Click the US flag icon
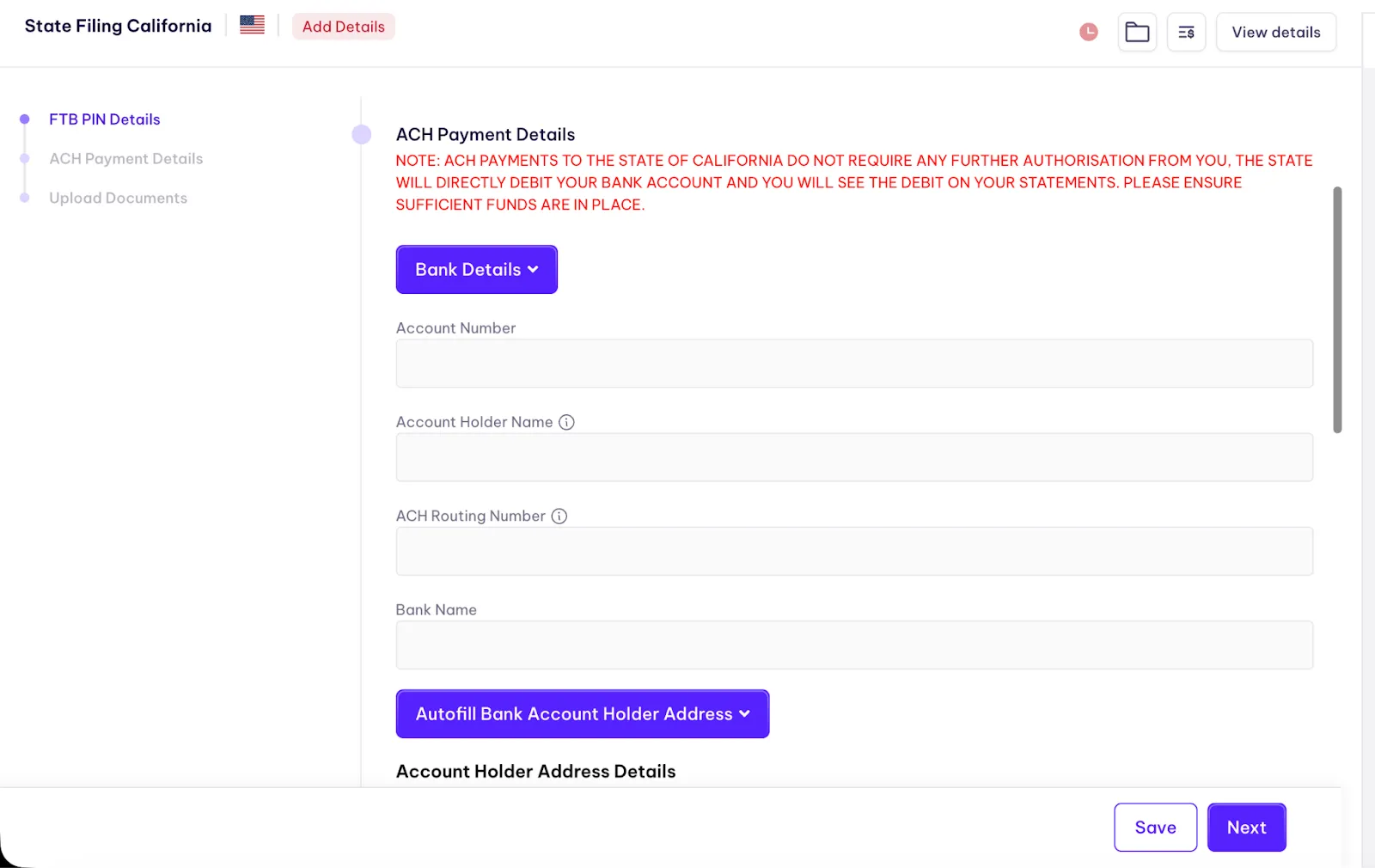 (x=252, y=25)
